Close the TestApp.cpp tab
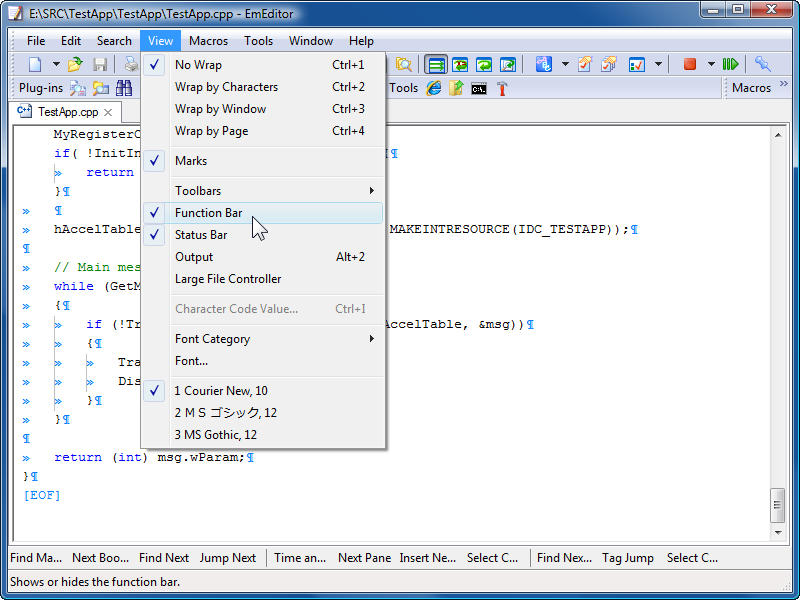This screenshot has width=800, height=600. (x=108, y=112)
